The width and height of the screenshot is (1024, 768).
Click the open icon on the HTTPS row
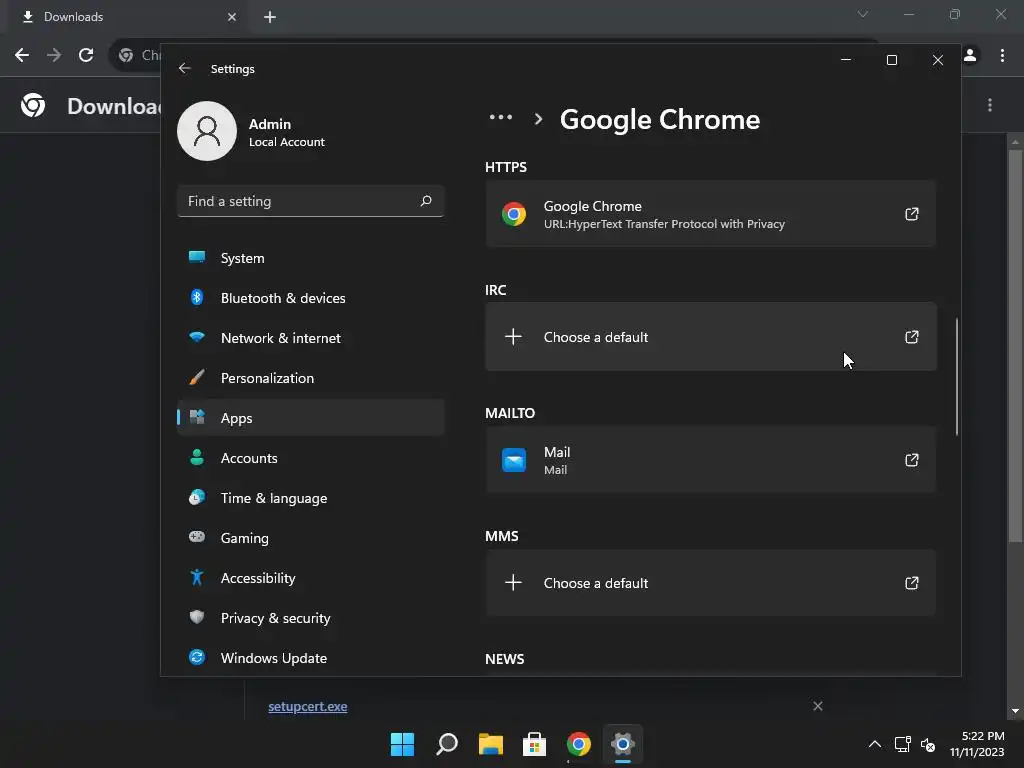click(x=912, y=214)
